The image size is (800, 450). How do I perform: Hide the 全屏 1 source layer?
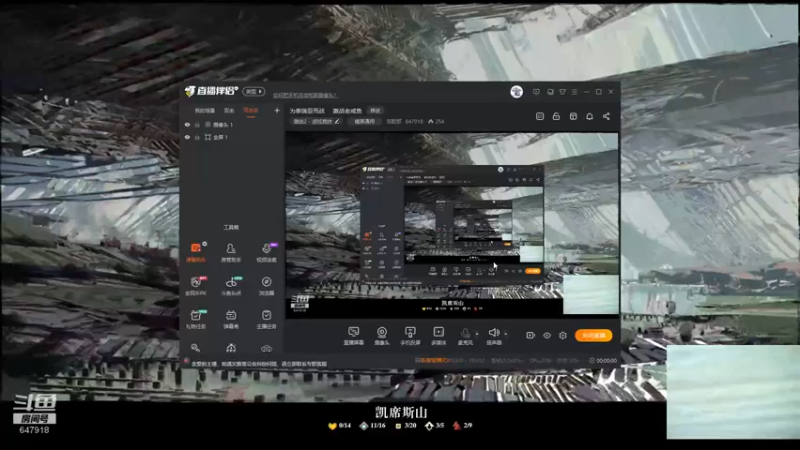187,137
